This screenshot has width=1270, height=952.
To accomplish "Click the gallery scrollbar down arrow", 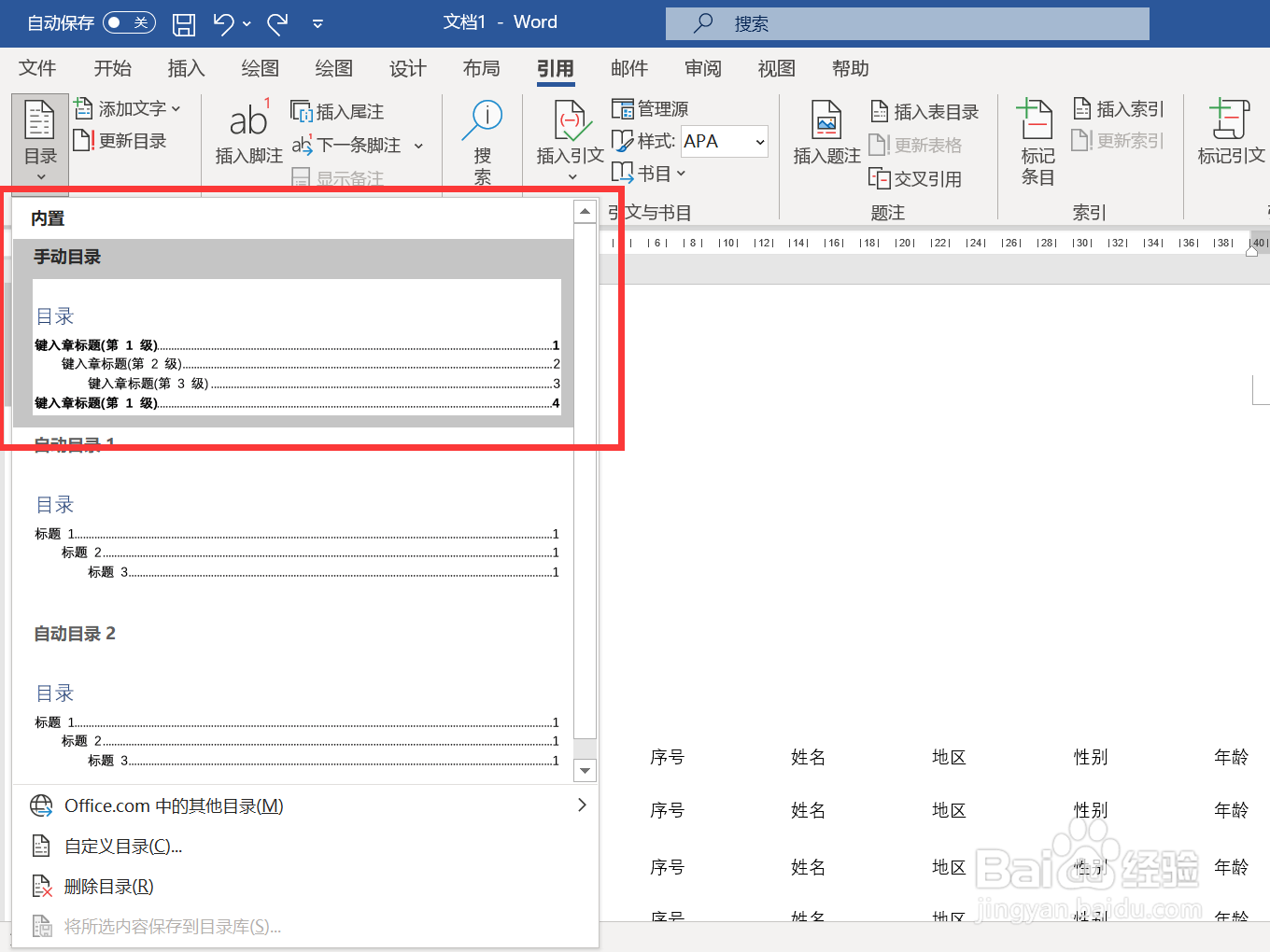I will 586,771.
